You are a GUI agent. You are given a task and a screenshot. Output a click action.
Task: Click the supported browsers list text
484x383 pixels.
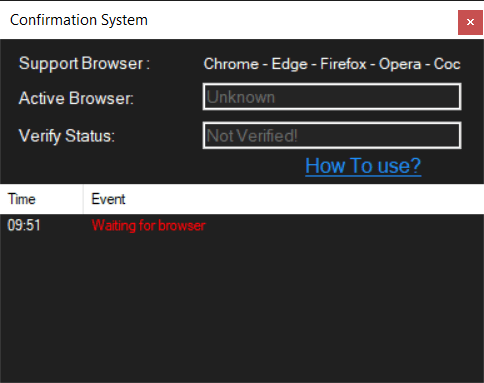(x=332, y=64)
